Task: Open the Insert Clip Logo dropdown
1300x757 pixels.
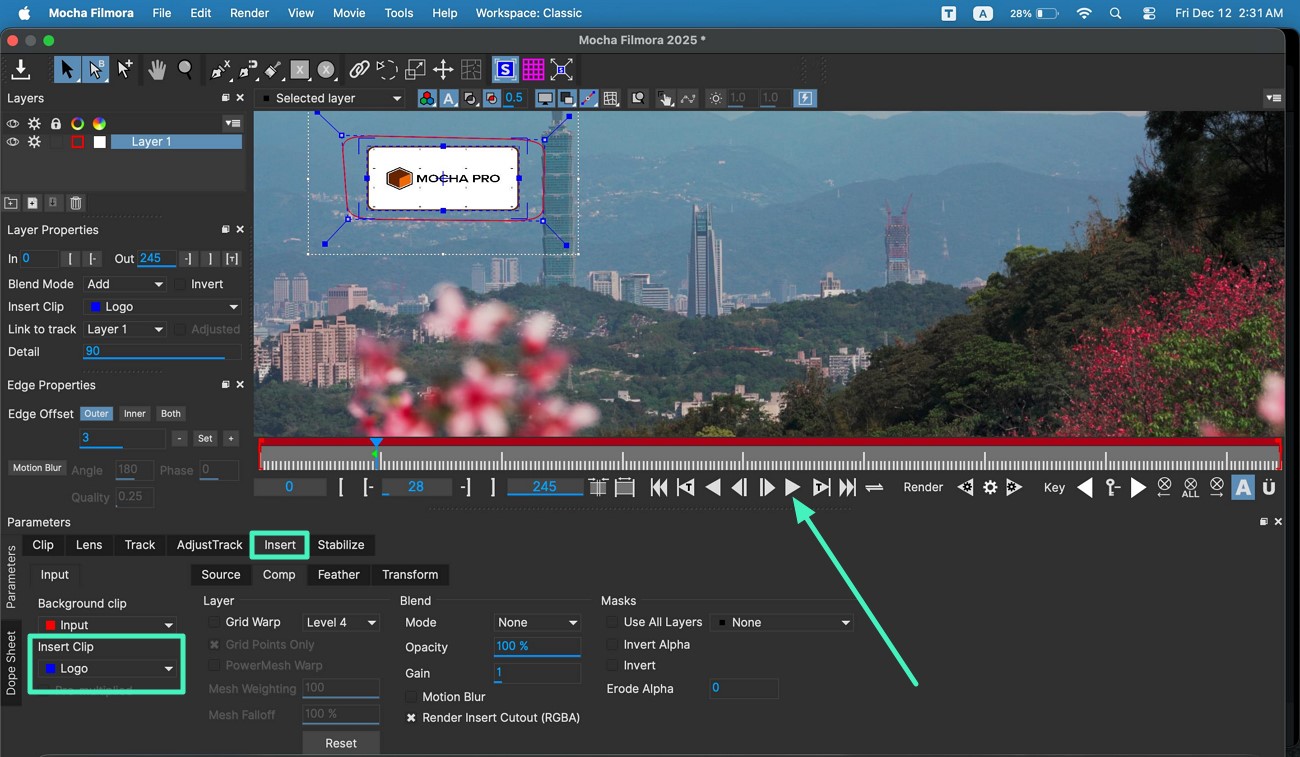Action: (105, 668)
